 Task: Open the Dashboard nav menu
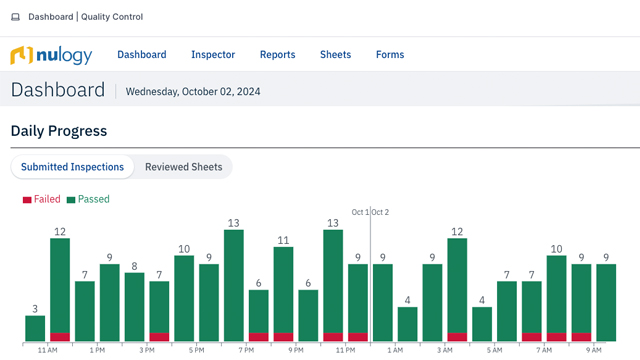[x=142, y=55]
